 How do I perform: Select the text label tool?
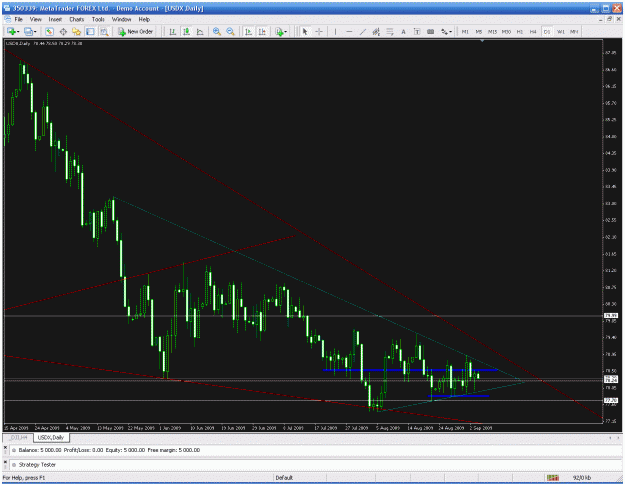pos(417,31)
